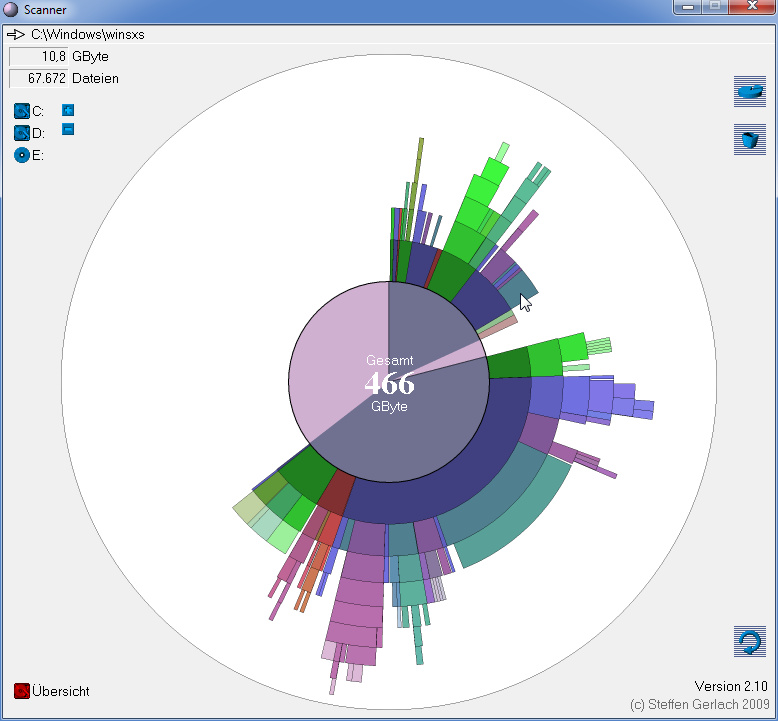Click the red Übersicht overview icon

pyautogui.click(x=22, y=691)
